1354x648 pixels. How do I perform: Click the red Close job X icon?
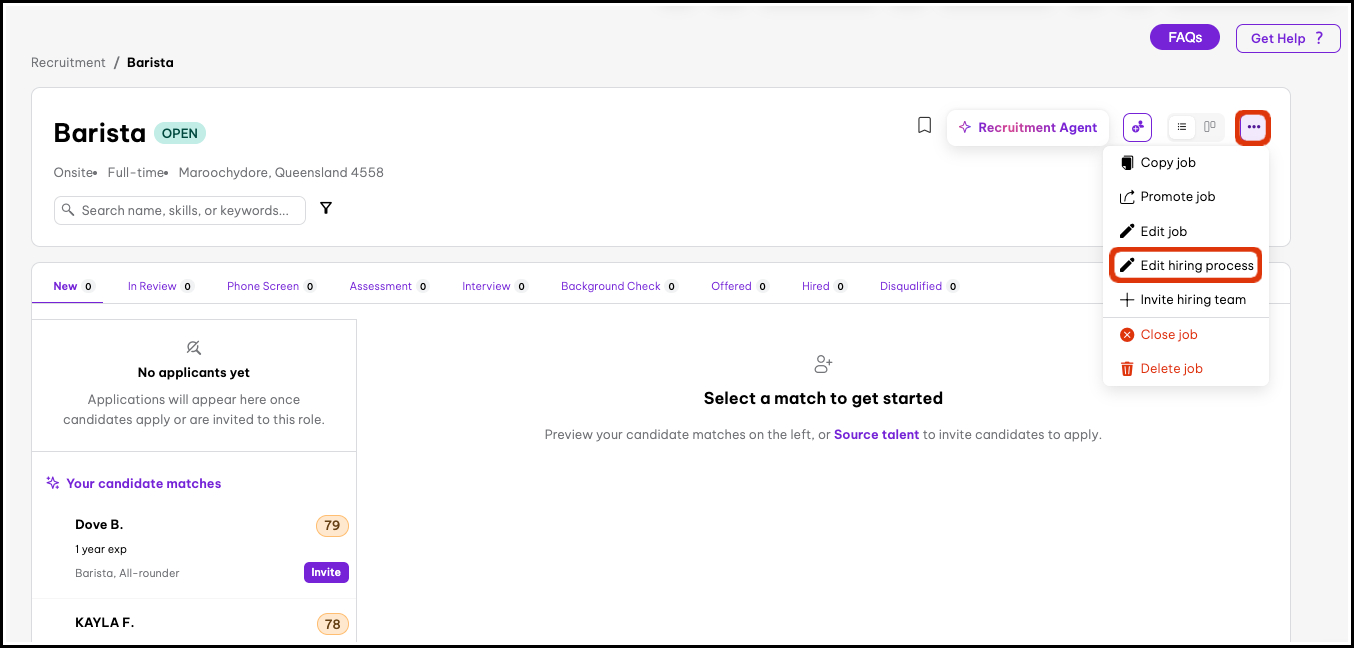[x=1127, y=335]
